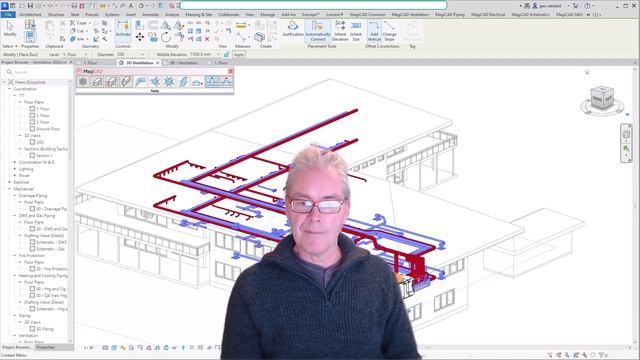The image size is (640, 360).
Task: Collapse the Mechanical node in project browser
Action: [x=10, y=189]
